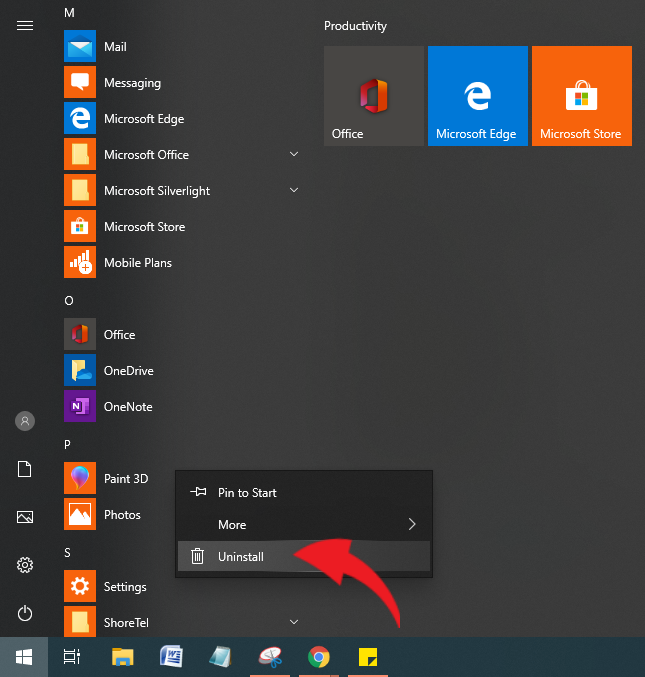Open Microsoft Edge icon in the app list
Screen dimensions: 645x677
(x=80, y=118)
